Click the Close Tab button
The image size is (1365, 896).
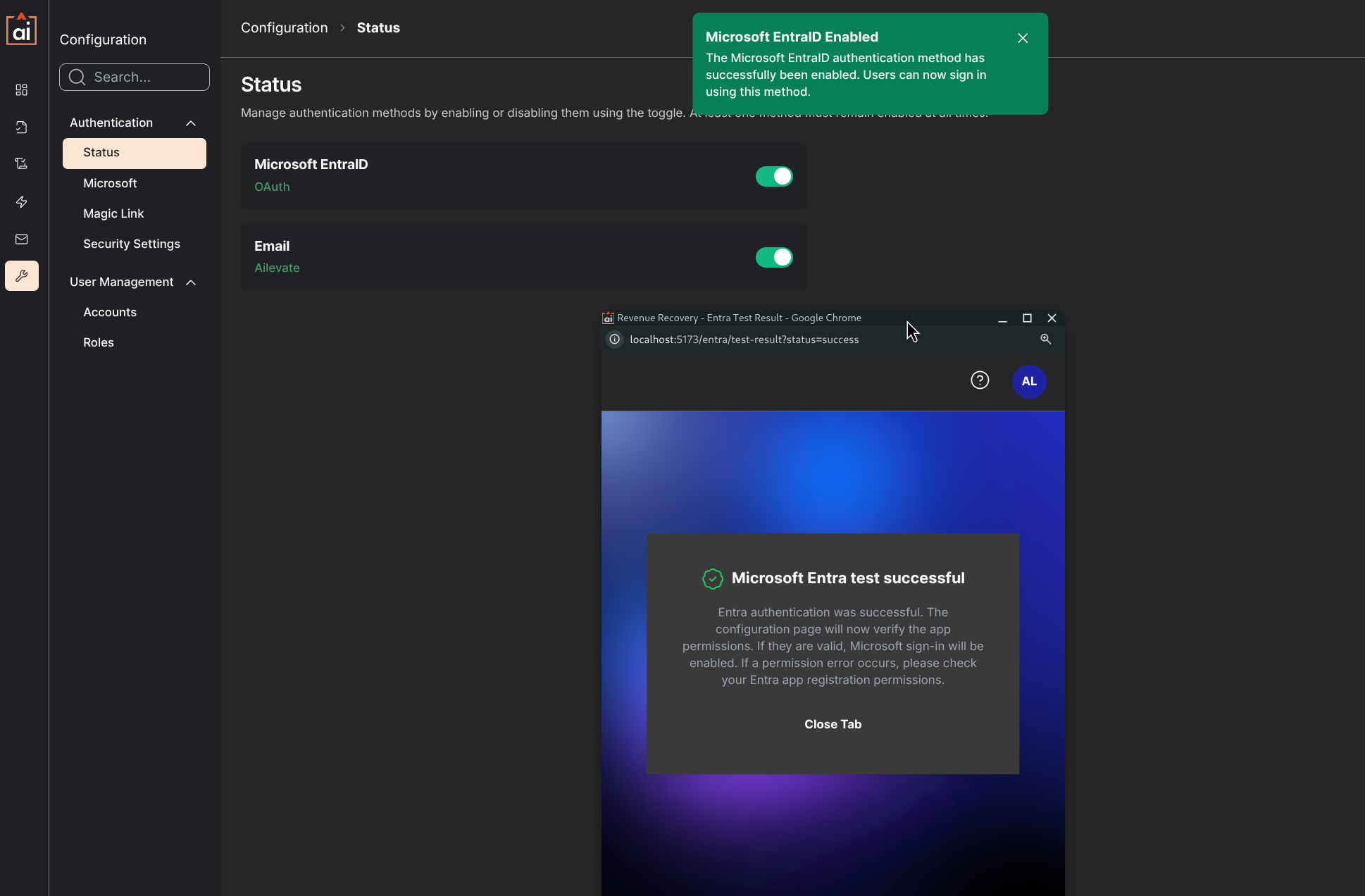click(x=833, y=724)
